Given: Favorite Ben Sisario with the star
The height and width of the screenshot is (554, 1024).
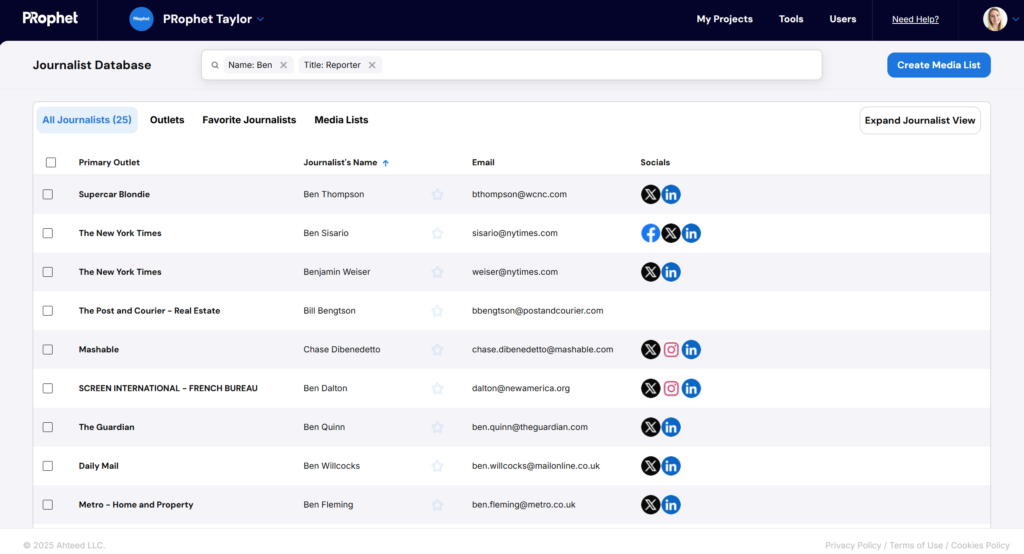Looking at the screenshot, I should point(437,233).
